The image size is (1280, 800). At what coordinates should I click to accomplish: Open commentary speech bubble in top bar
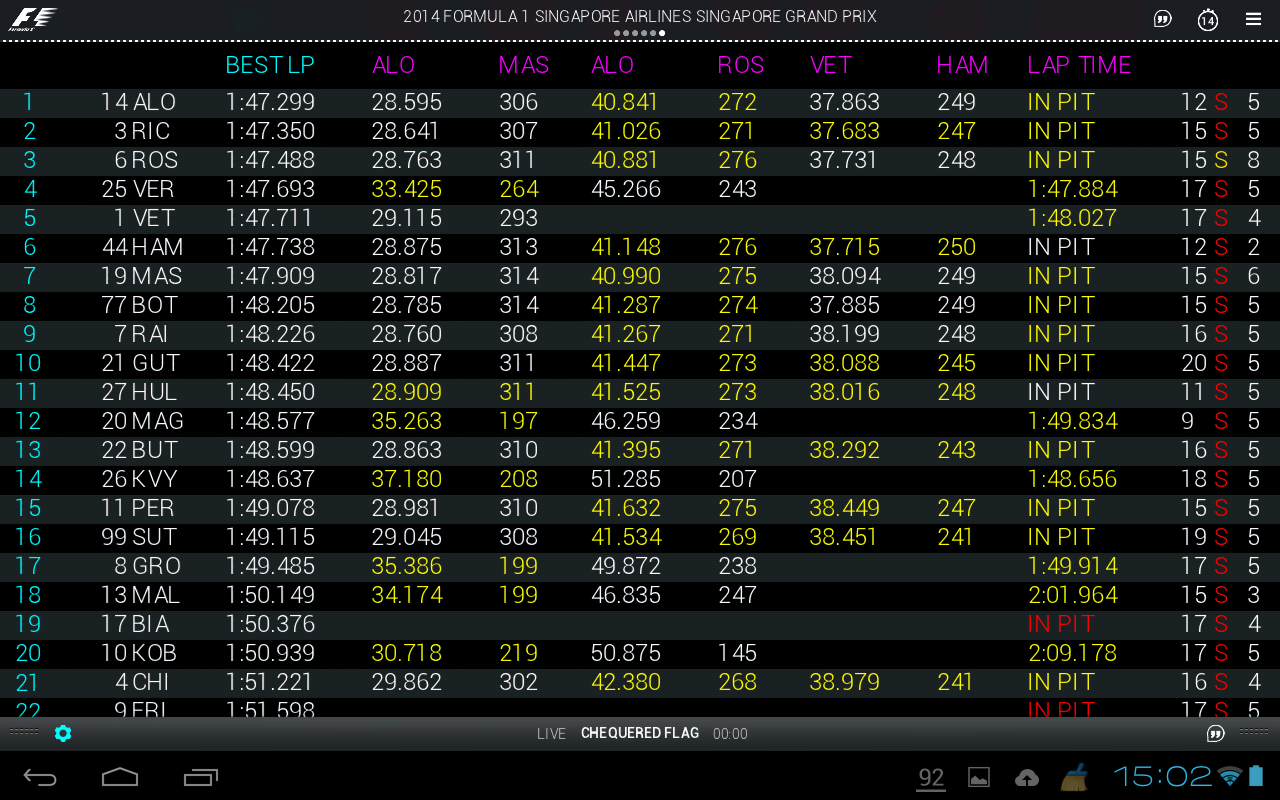[1162, 19]
